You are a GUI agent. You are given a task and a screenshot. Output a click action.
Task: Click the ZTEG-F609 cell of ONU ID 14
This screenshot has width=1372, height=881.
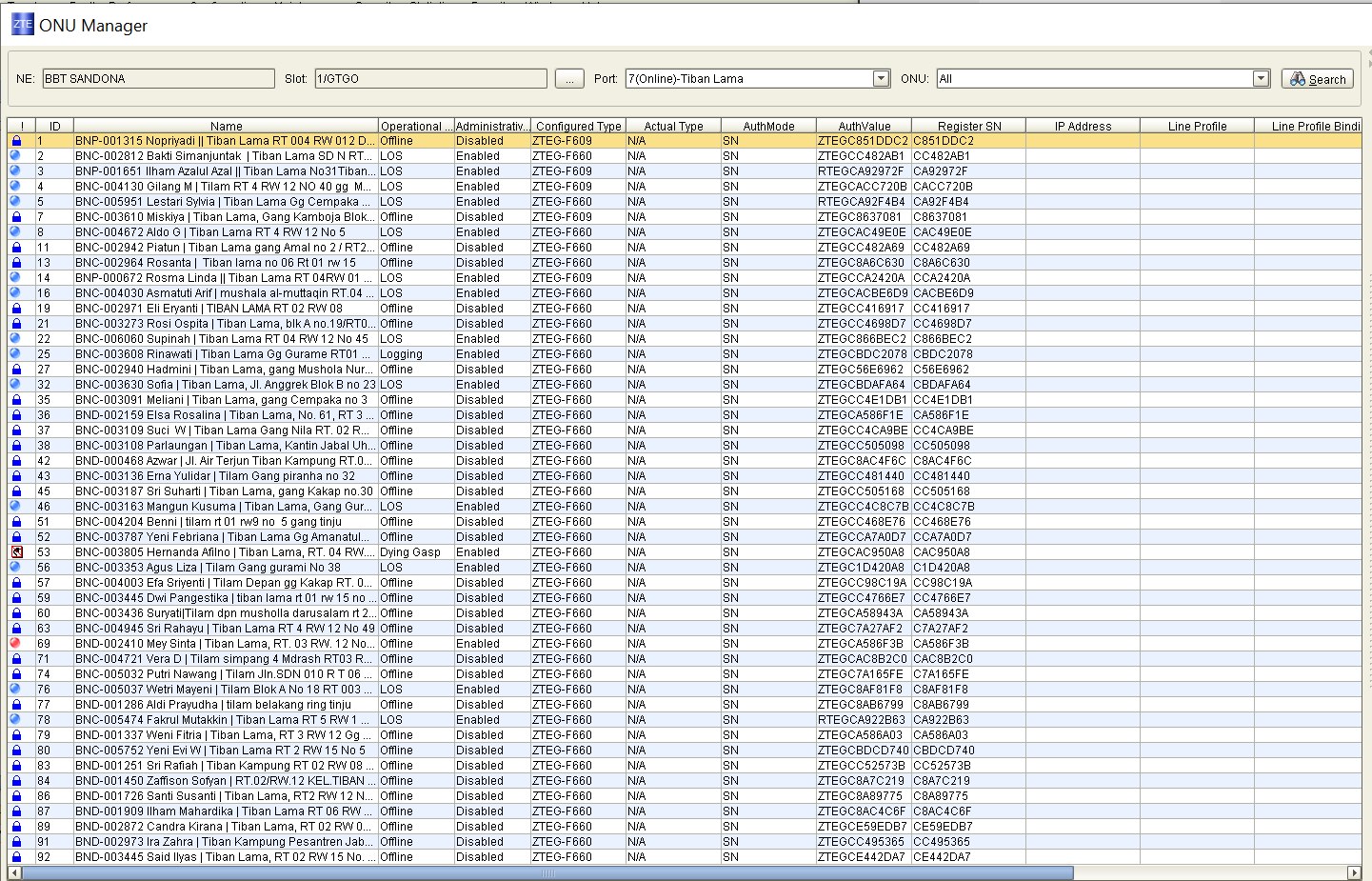coord(578,278)
